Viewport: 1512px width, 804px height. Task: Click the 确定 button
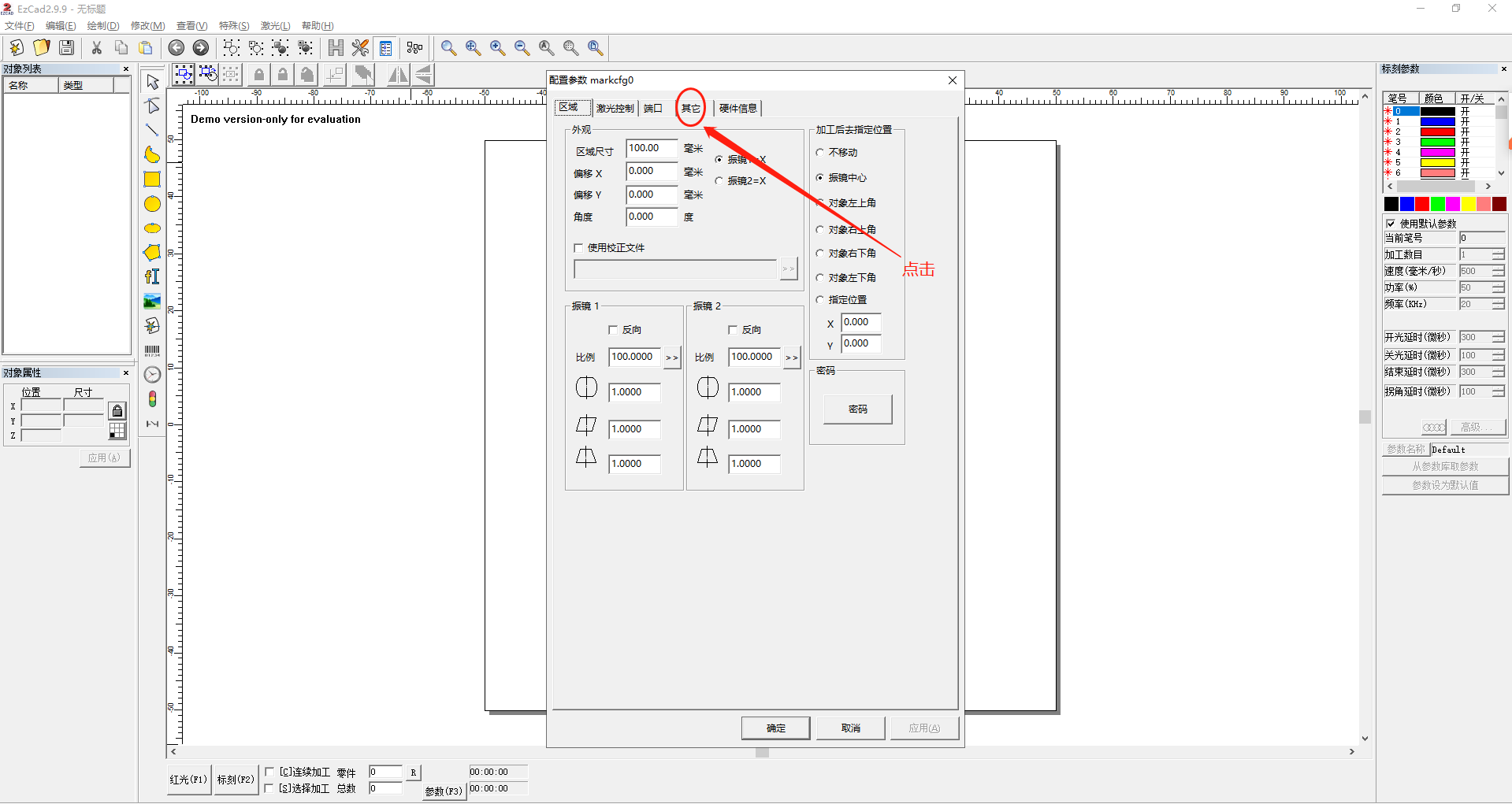point(775,728)
